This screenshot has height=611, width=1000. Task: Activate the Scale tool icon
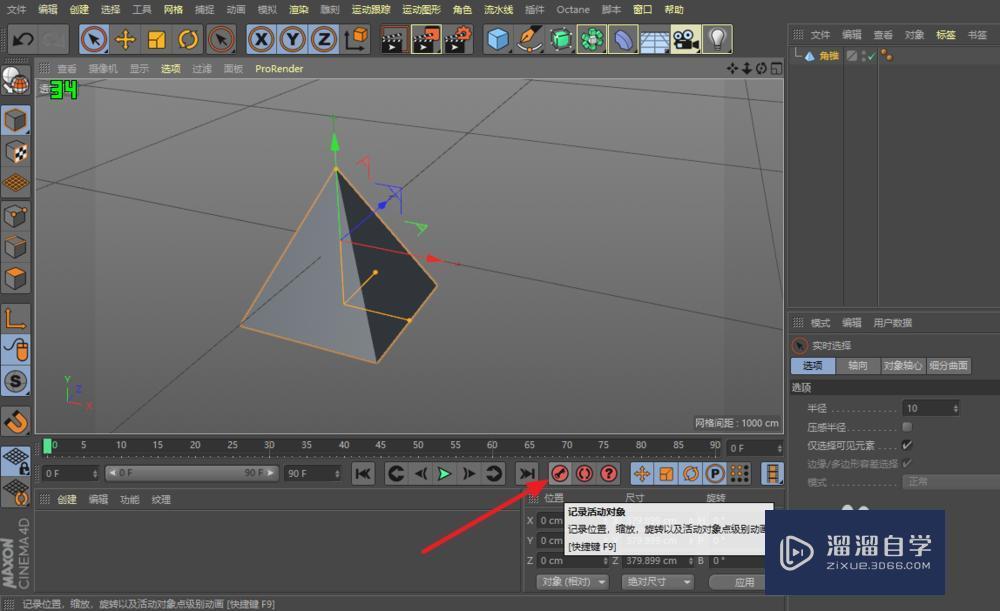157,40
